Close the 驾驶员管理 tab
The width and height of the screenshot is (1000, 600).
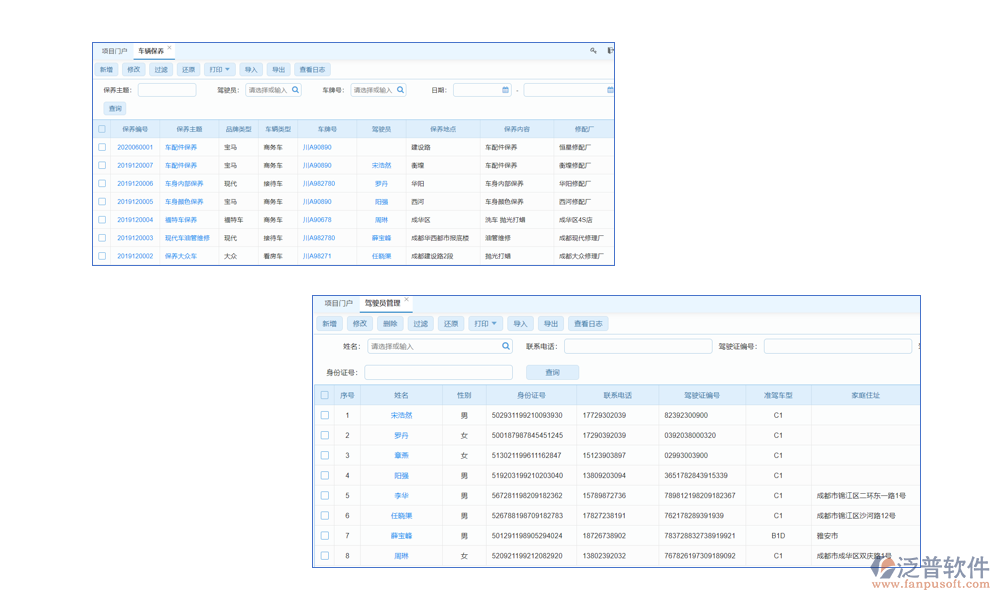point(406,299)
